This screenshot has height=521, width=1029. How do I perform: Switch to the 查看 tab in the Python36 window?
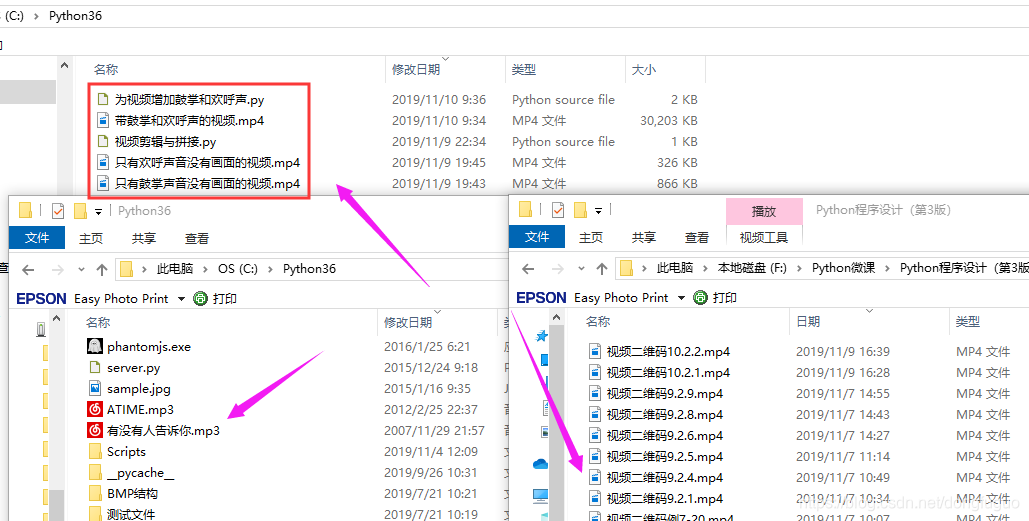click(197, 238)
